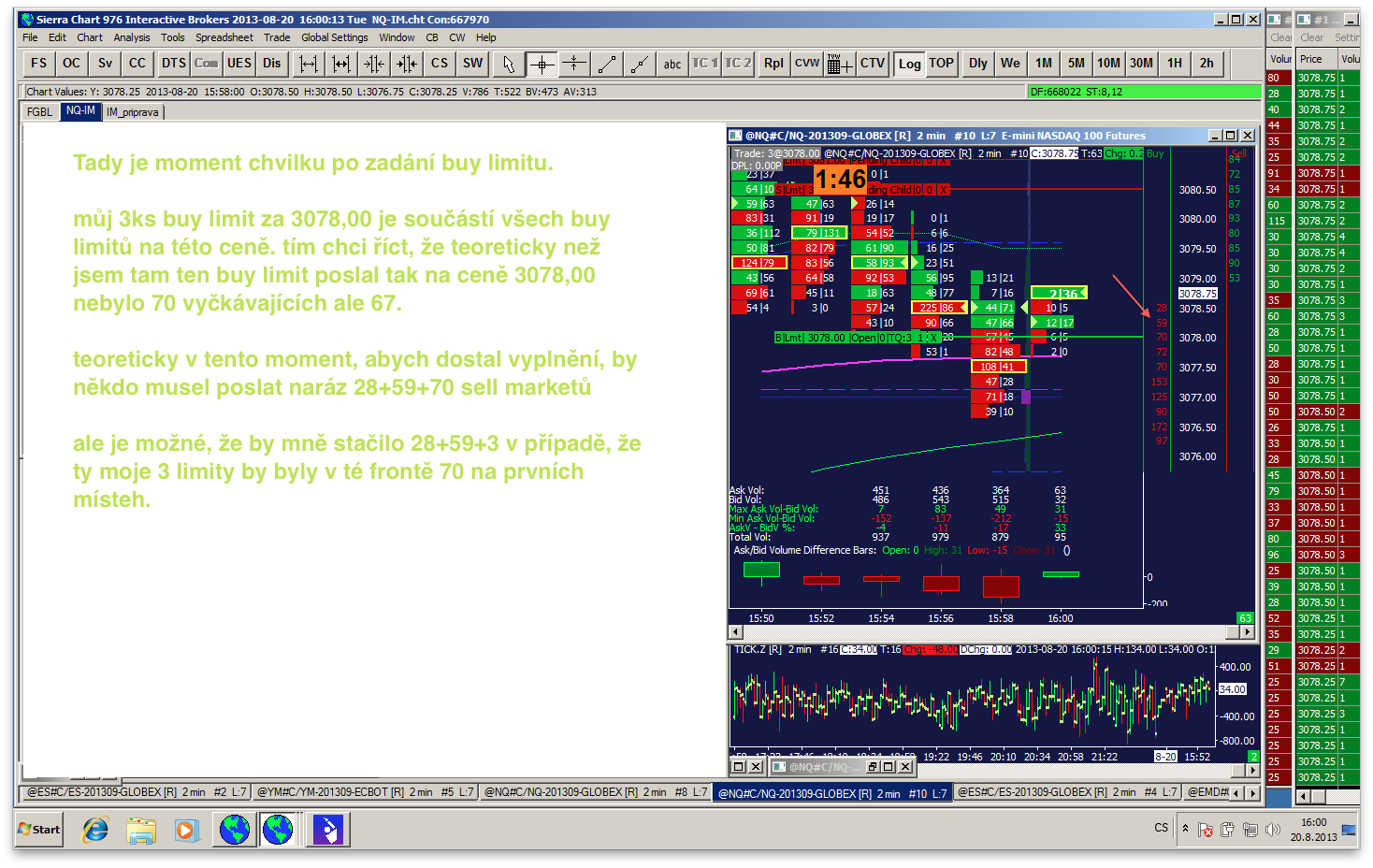Click the CS language indicator in system tray
This screenshot has height=868, width=1373.
point(1161,828)
